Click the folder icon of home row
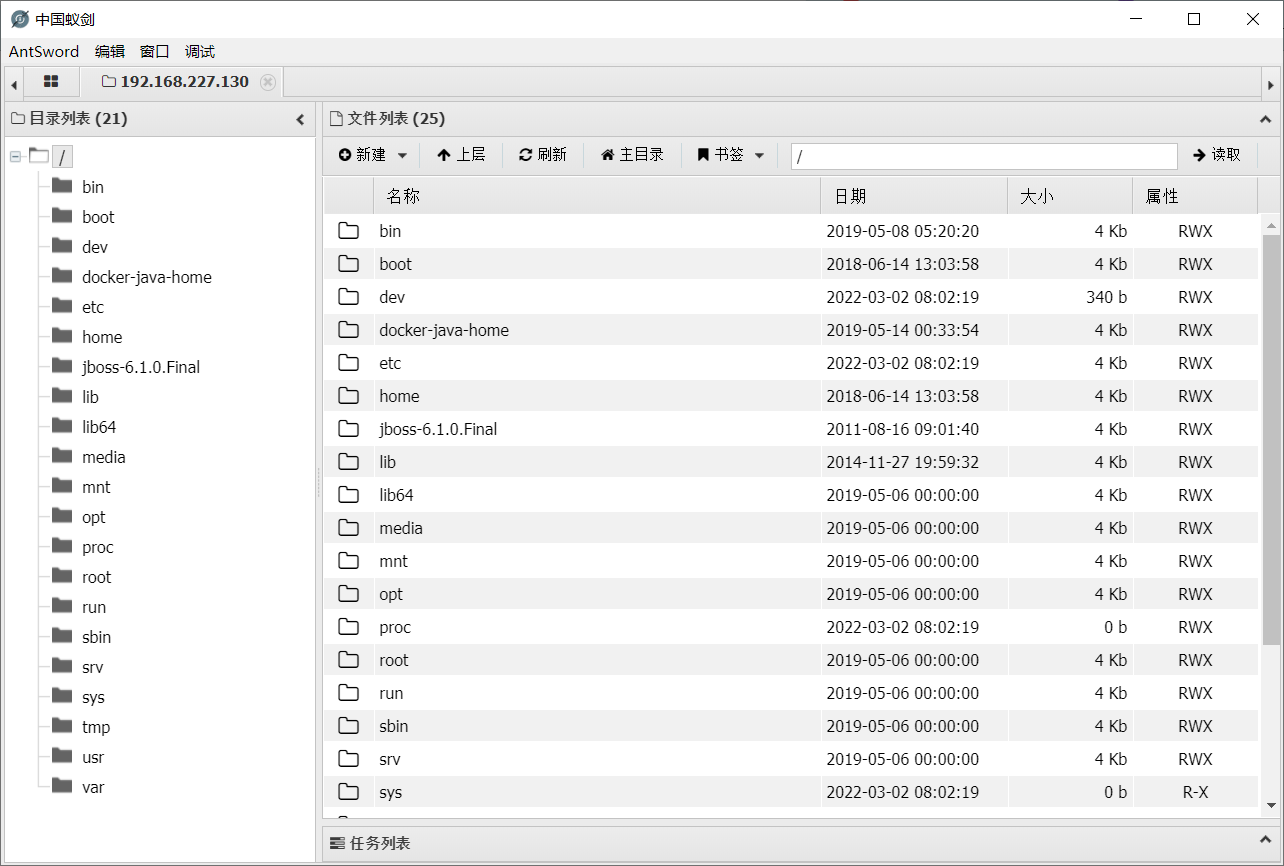The image size is (1284, 866). pyautogui.click(x=348, y=396)
